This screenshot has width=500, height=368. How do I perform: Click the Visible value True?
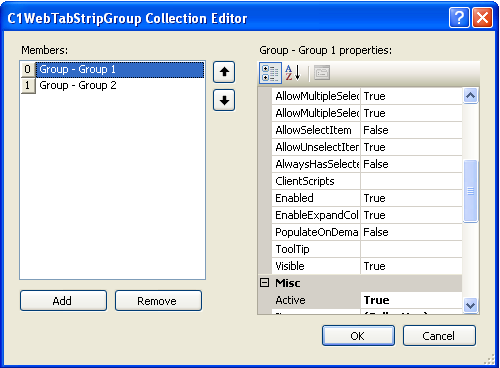click(x=411, y=266)
